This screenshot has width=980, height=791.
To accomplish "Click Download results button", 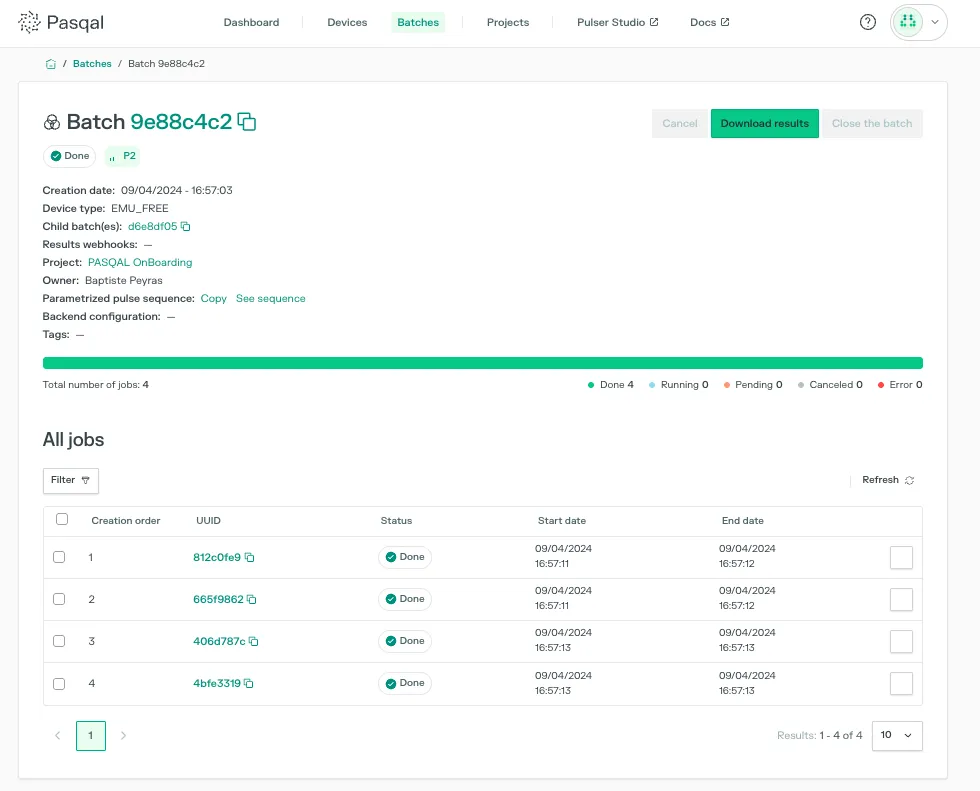I will (x=764, y=124).
